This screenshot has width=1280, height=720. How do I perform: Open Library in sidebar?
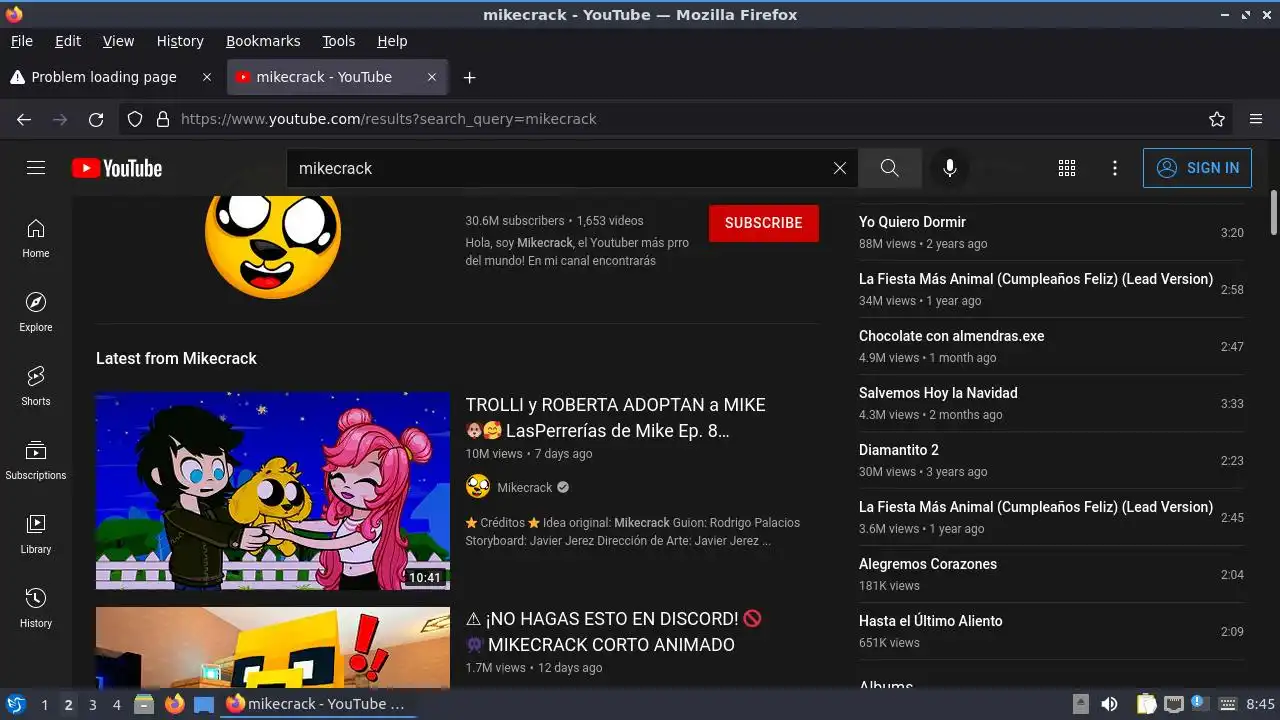(36, 534)
